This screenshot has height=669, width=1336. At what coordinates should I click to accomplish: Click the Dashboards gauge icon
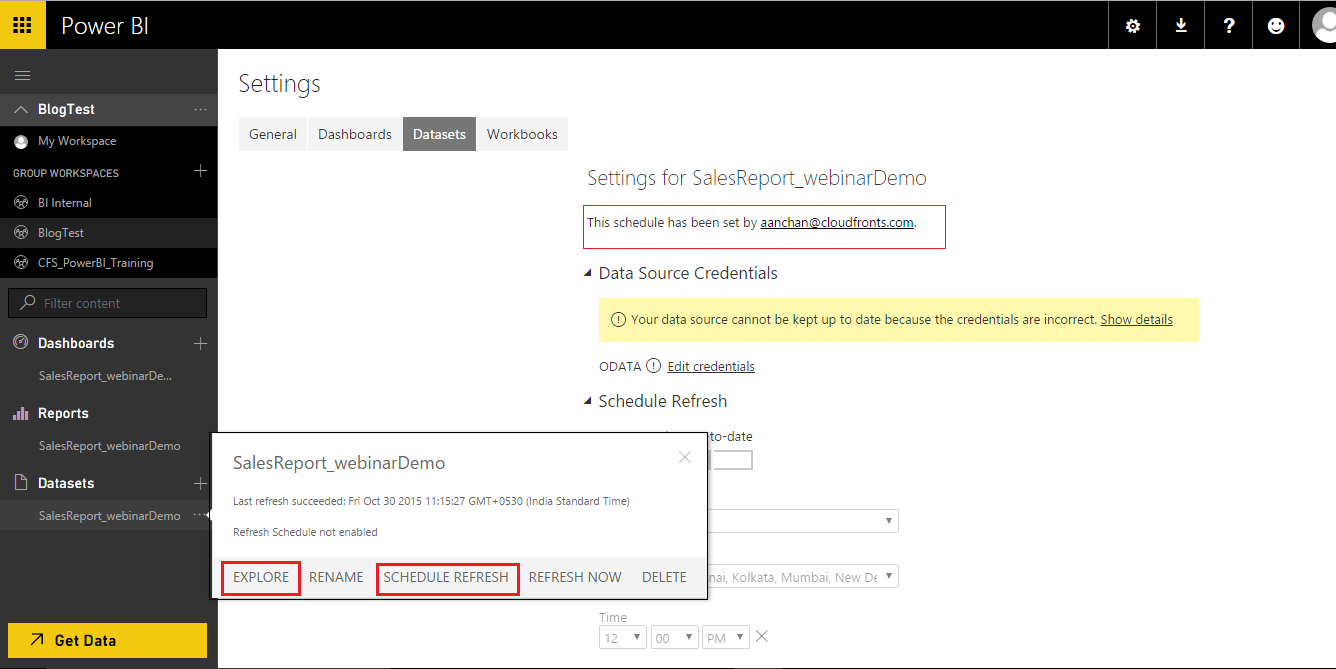coord(20,342)
